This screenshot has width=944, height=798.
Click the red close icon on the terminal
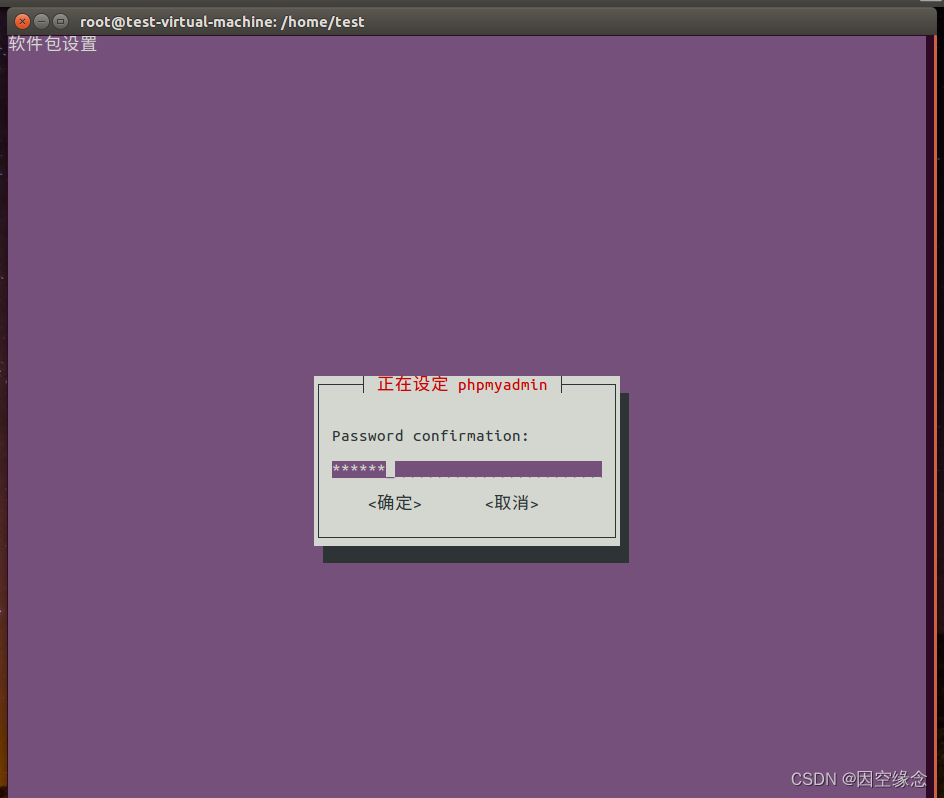click(22, 20)
